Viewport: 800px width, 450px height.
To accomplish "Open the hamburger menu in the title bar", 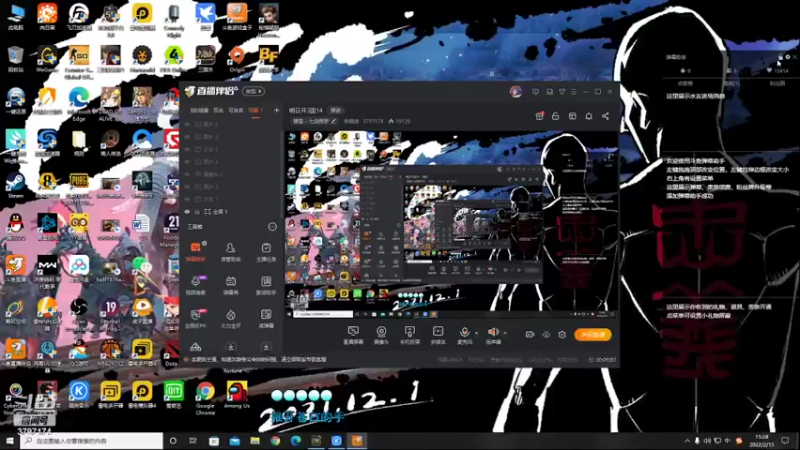I will [x=574, y=92].
